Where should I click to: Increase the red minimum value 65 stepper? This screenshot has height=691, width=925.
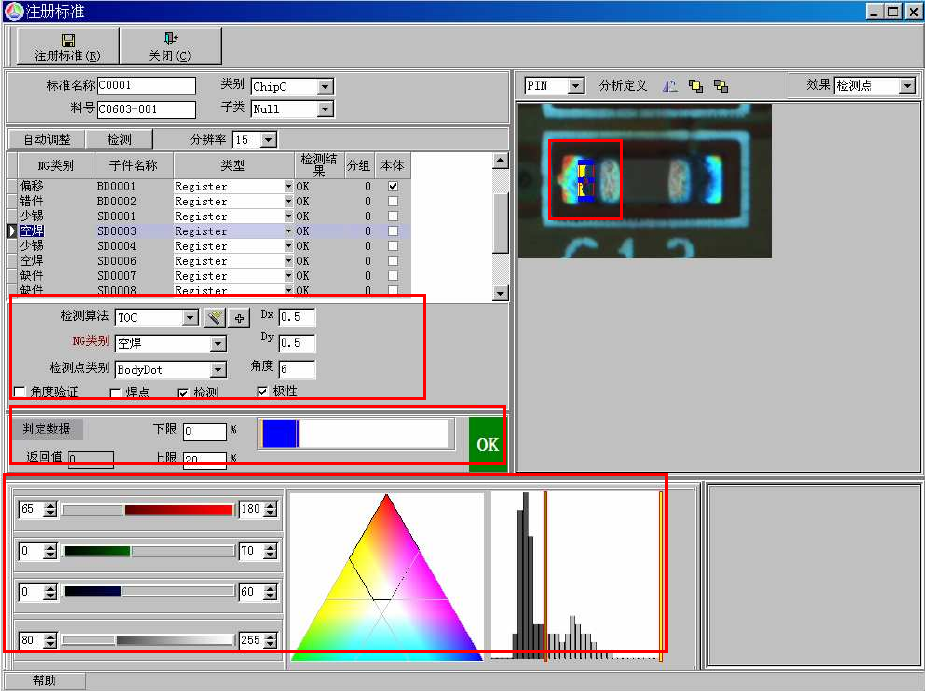[x=51, y=506]
